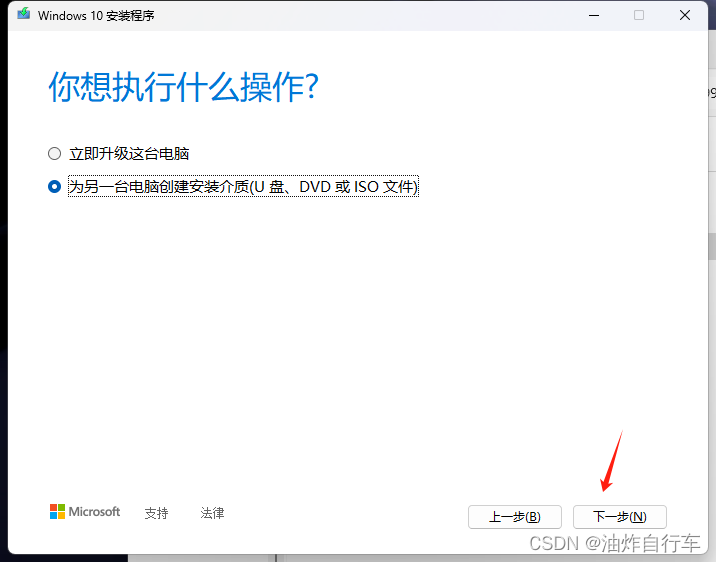The image size is (716, 562).
Task: Click the Windows 10 安装程序 title text
Action: (96, 16)
